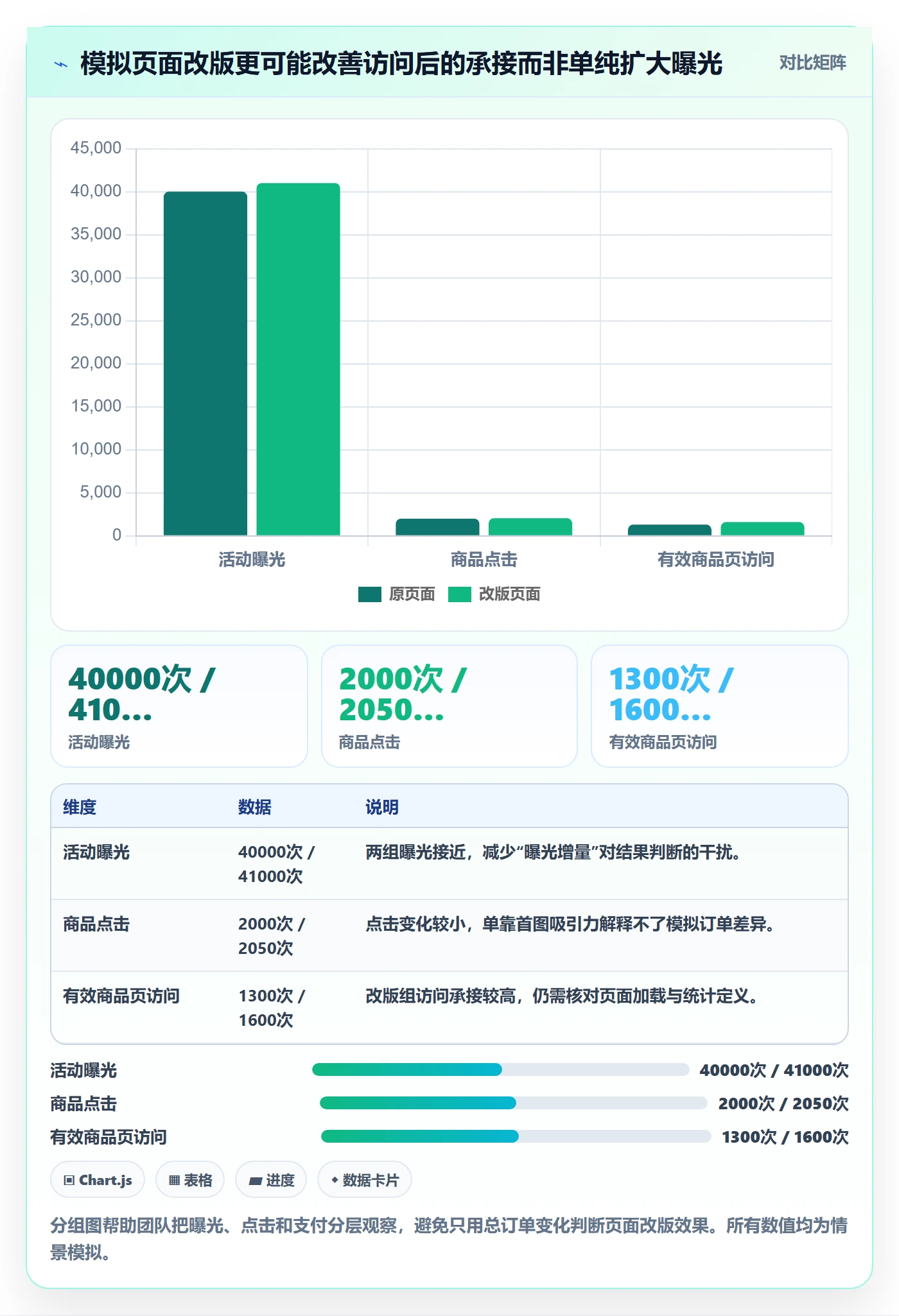Select the 数据卡片 chip
Image resolution: width=899 pixels, height=1316 pixels.
(365, 1180)
